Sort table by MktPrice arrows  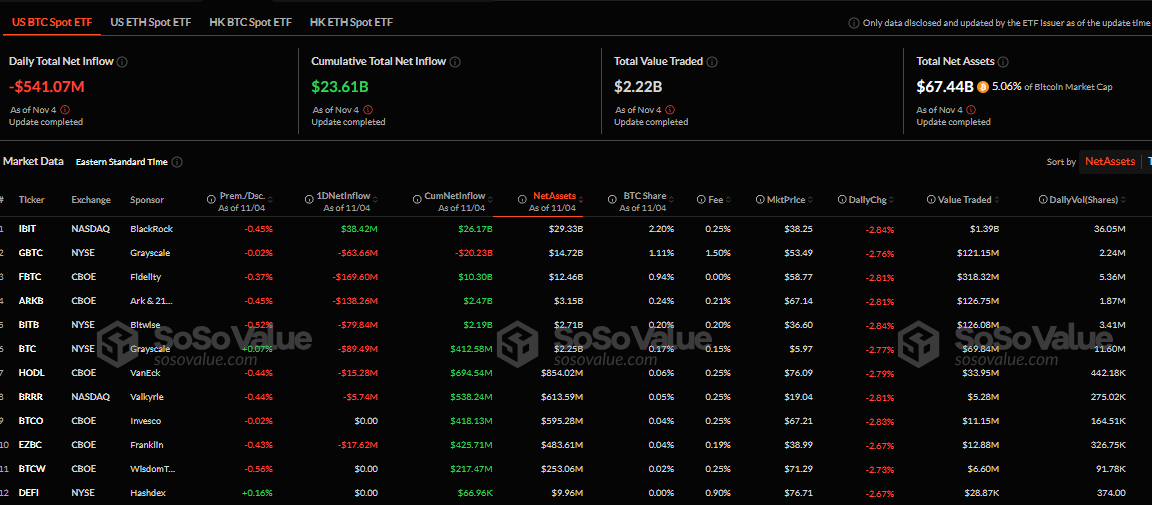pyautogui.click(x=810, y=200)
